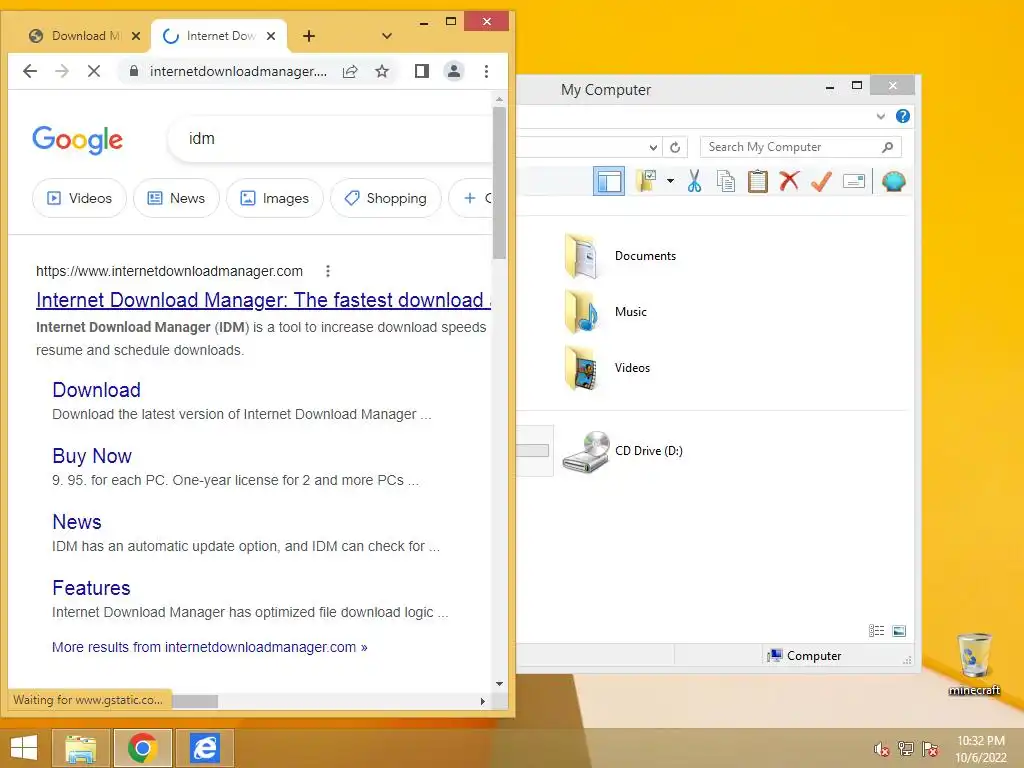
Task: Click the vertical scrollbar thumb in Chrome
Action: click(x=500, y=183)
